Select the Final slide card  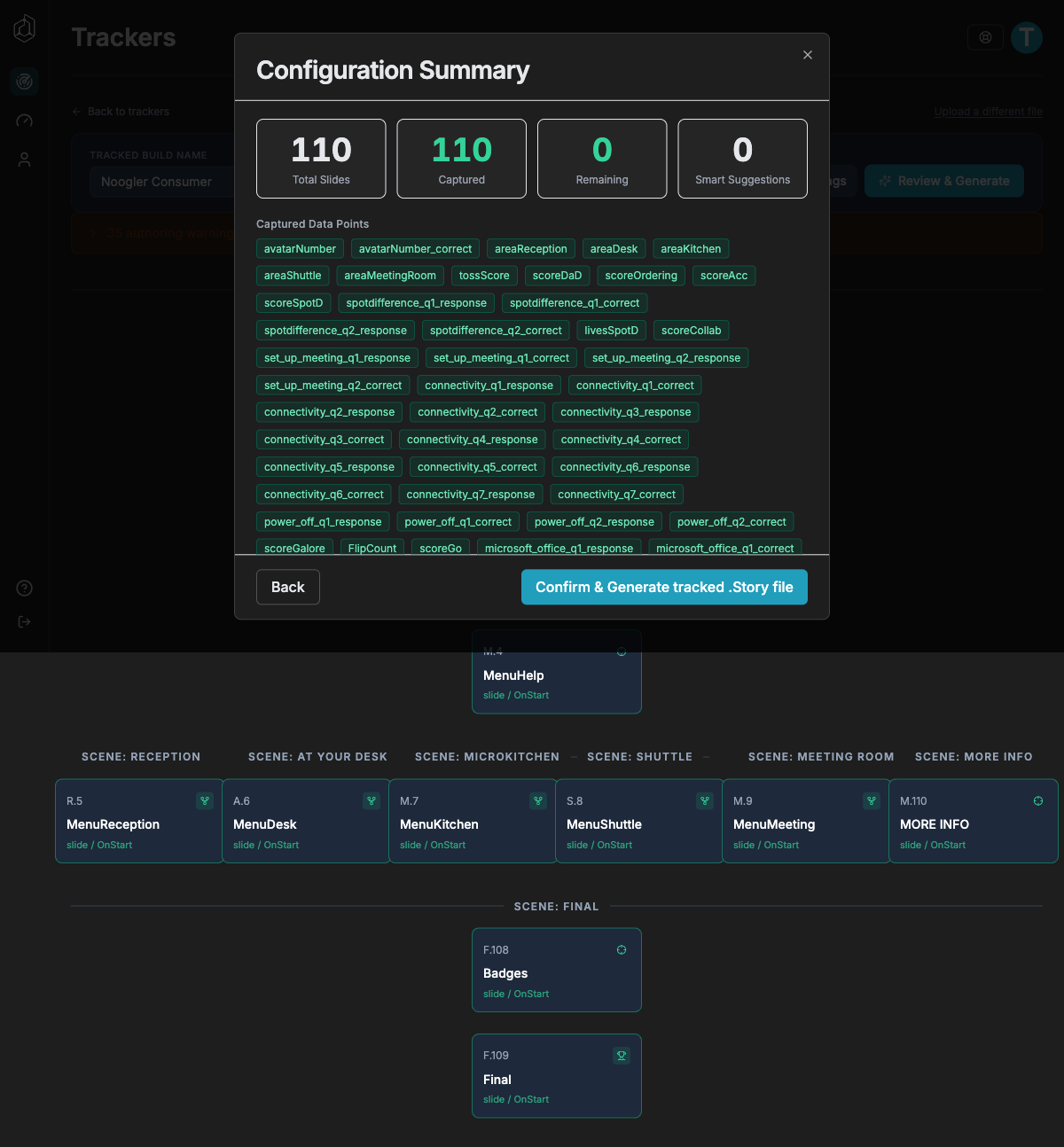coord(557,1076)
